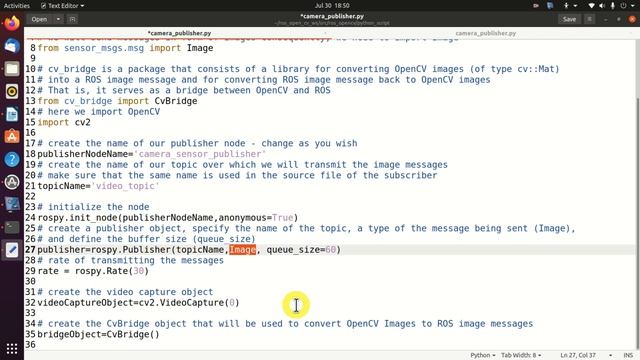The height and width of the screenshot is (360, 640).
Task: Click comment '# here we import OpenCV'
Action: pyautogui.click(x=99, y=111)
